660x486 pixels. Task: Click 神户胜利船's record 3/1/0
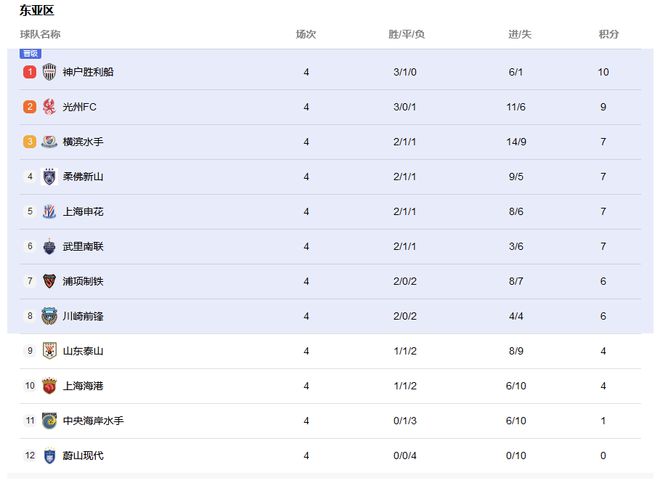(x=405, y=72)
